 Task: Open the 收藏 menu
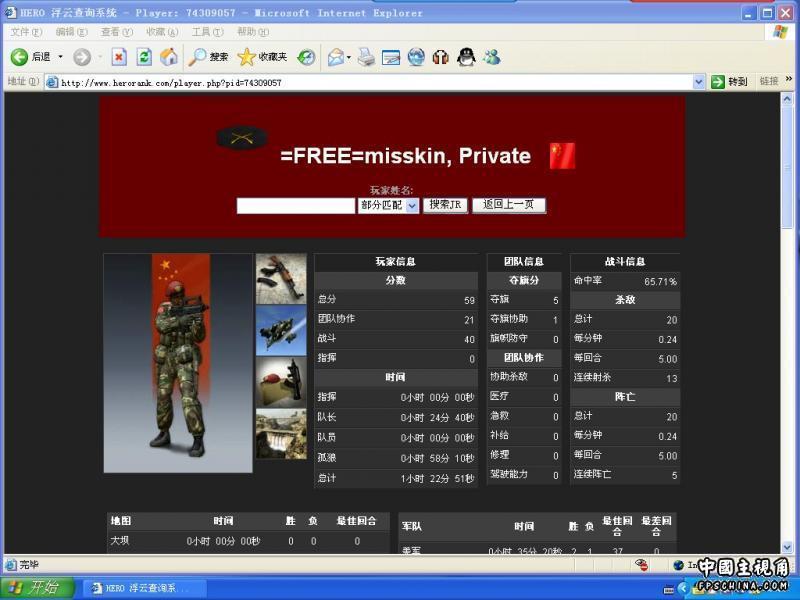tap(162, 32)
